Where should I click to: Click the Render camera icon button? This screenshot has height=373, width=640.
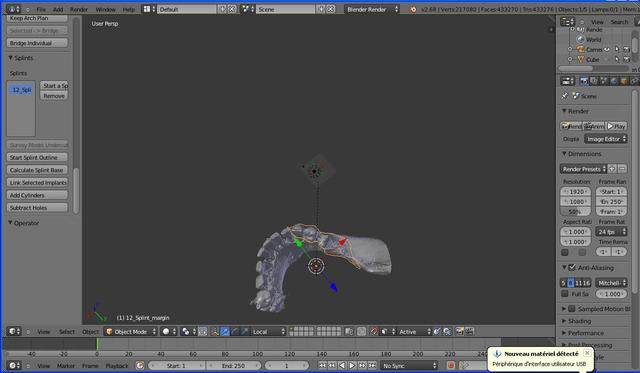[x=571, y=126]
